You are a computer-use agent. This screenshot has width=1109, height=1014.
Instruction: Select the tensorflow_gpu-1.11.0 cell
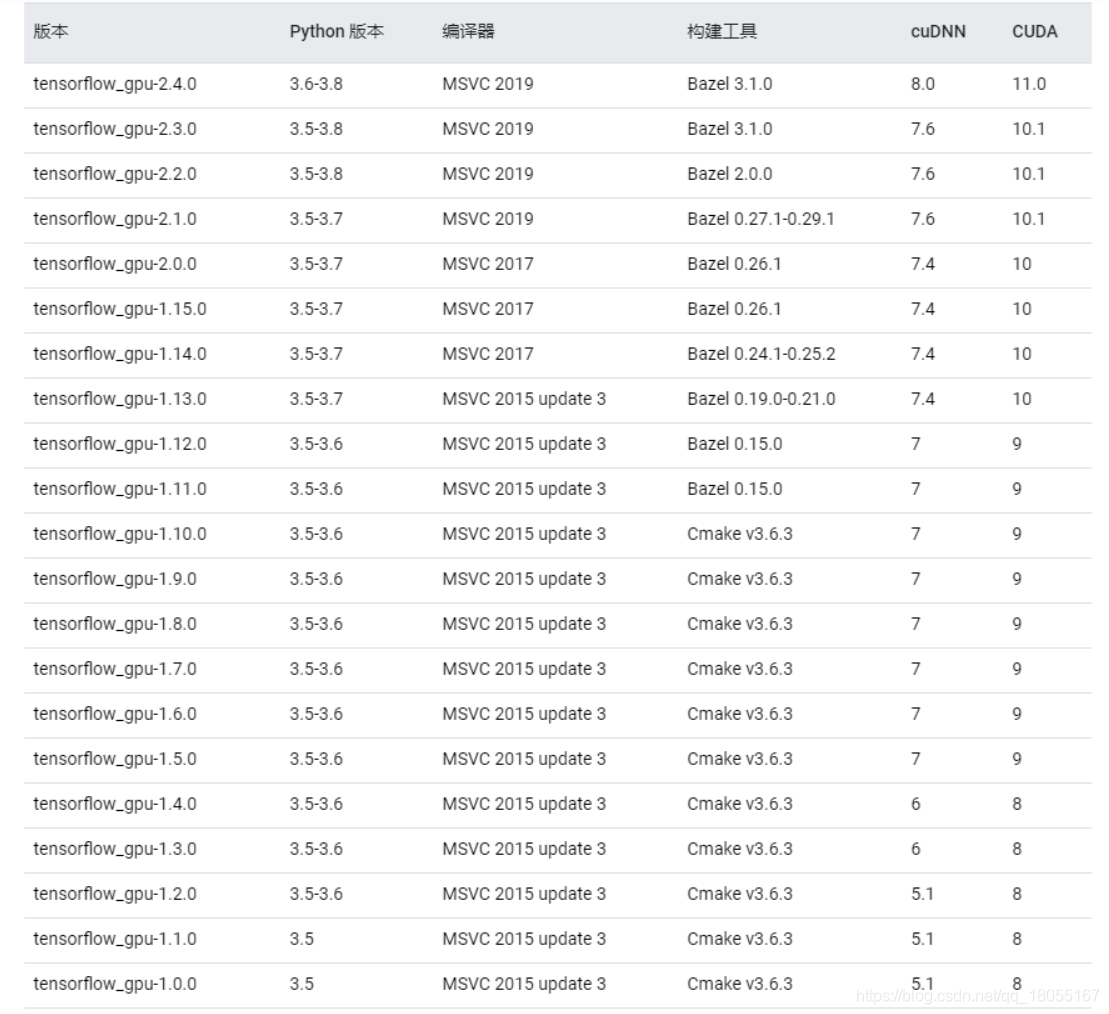pyautogui.click(x=120, y=489)
